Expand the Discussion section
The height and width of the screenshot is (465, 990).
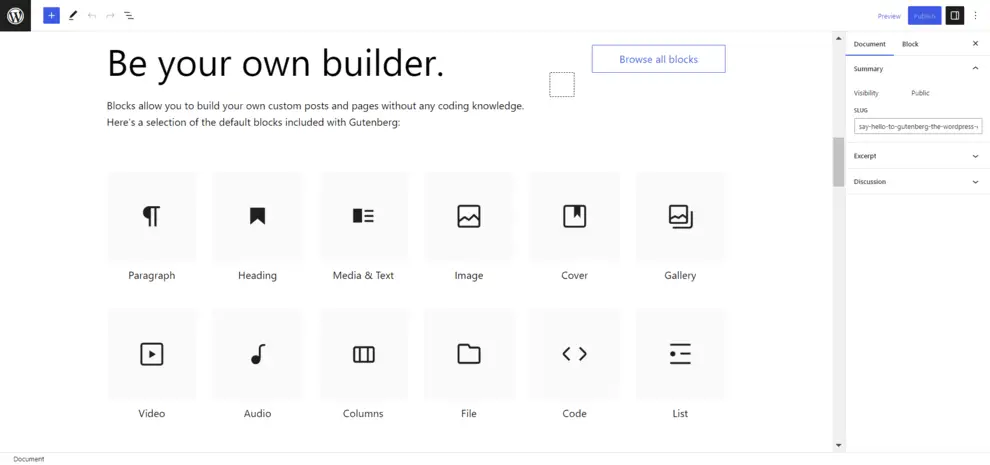(x=975, y=182)
